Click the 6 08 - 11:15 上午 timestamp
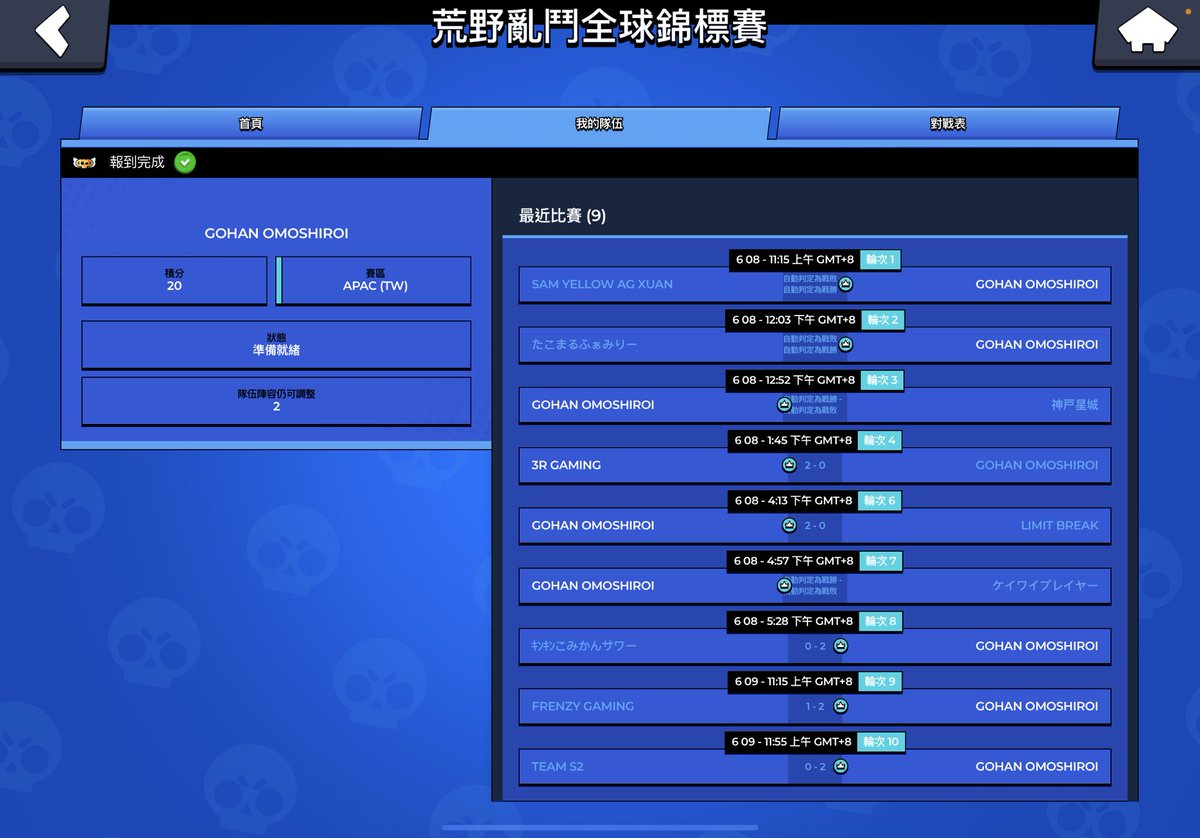 [x=795, y=260]
